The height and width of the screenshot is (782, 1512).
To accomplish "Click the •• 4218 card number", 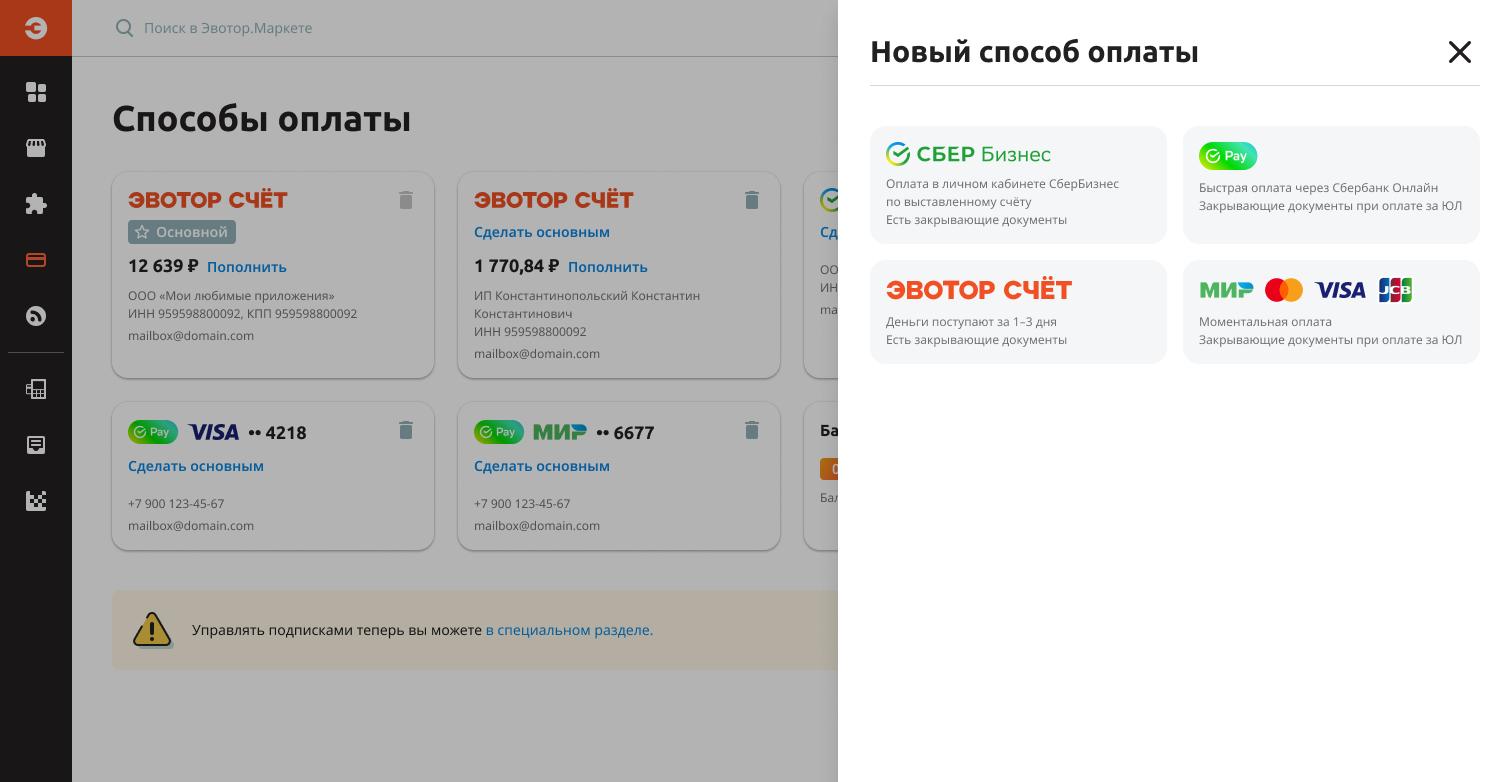I will [x=277, y=433].
